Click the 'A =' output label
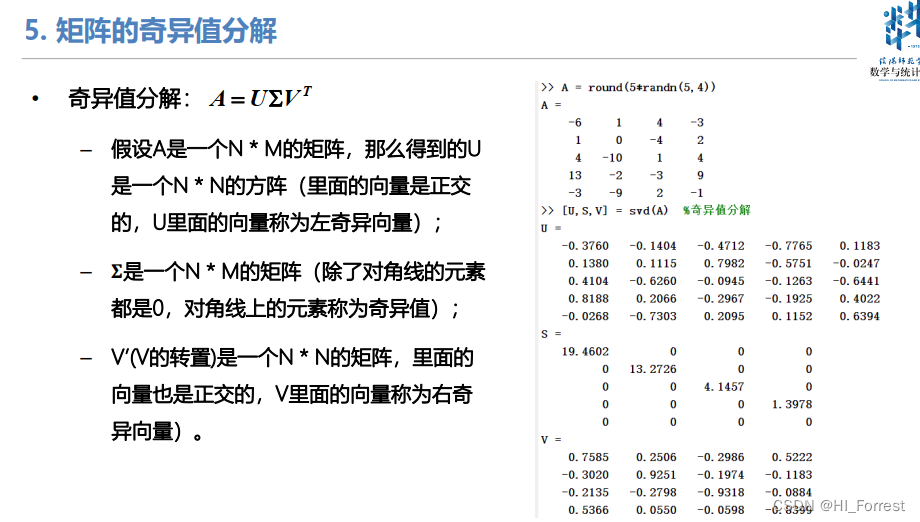The image size is (920, 522). pyautogui.click(x=551, y=105)
